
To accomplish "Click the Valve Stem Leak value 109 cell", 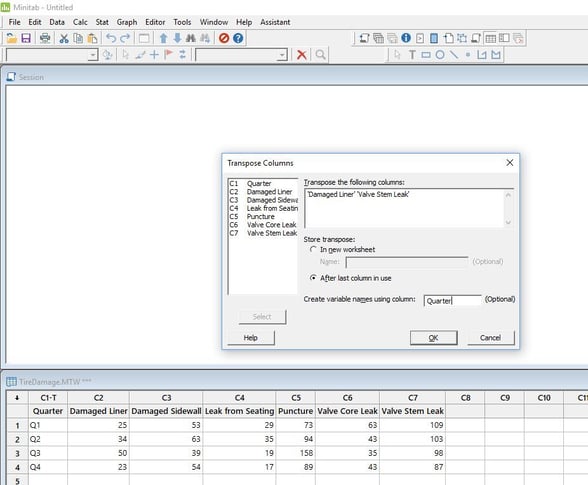I will click(412, 425).
